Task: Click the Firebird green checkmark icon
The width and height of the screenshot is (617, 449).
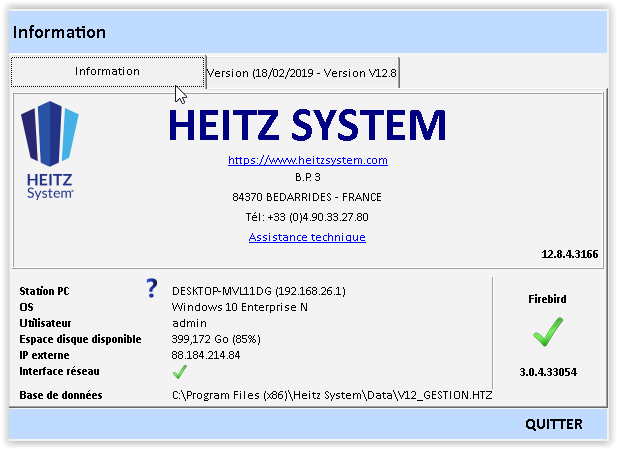Action: pos(548,332)
